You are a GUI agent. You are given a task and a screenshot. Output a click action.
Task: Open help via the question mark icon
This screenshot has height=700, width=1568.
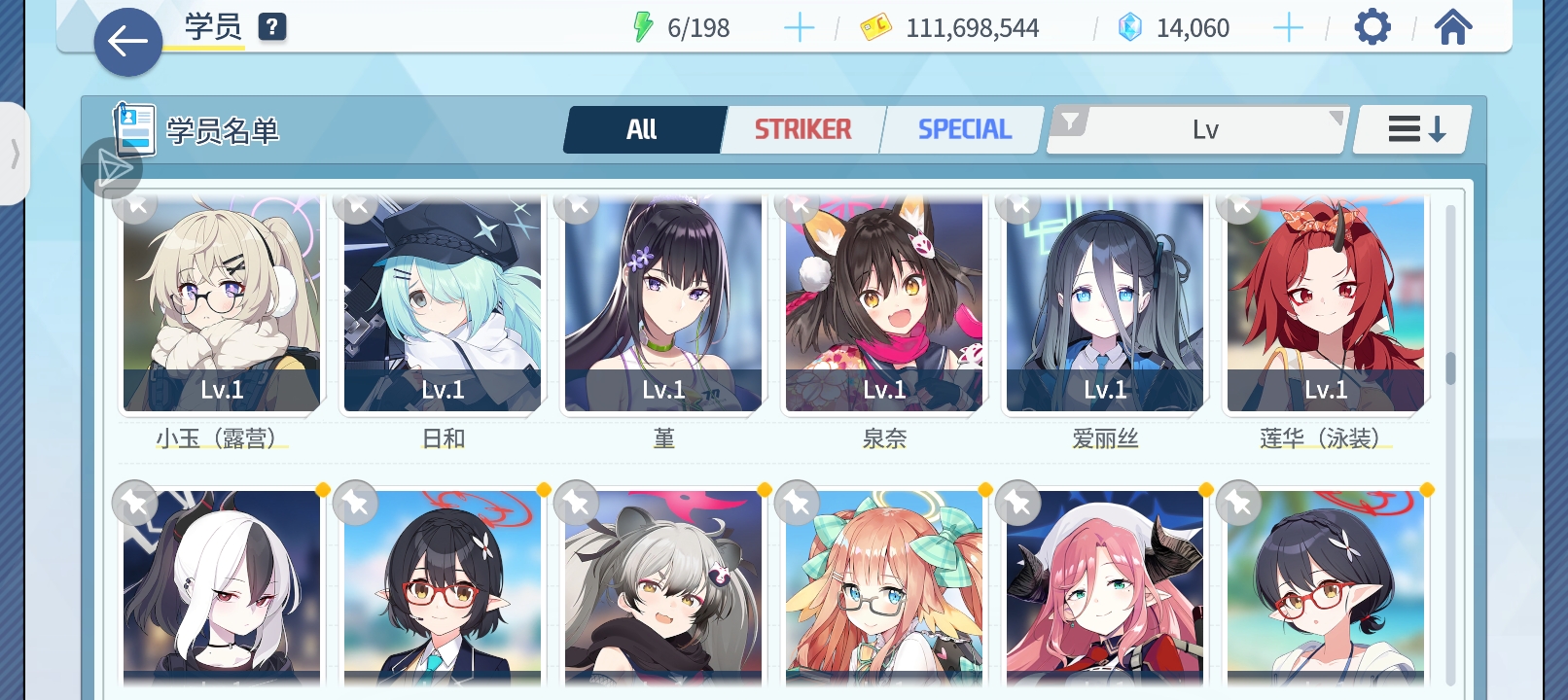(272, 26)
